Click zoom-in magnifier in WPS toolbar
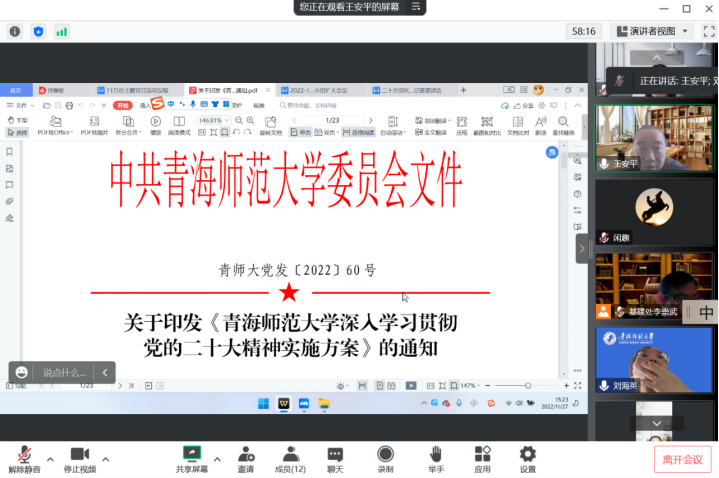The image size is (719, 478). pyautogui.click(x=250, y=120)
